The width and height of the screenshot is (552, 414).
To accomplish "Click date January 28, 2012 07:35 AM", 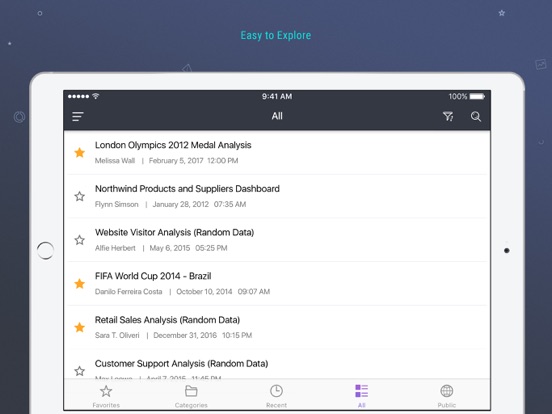I will [199, 205].
